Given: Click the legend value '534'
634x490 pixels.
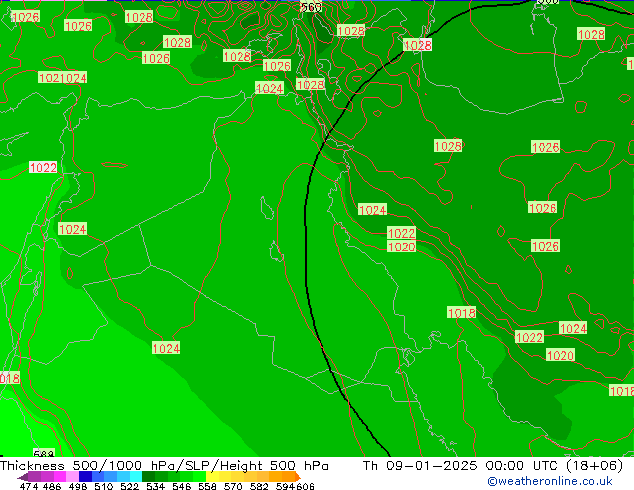Looking at the screenshot, I should click(x=155, y=486).
